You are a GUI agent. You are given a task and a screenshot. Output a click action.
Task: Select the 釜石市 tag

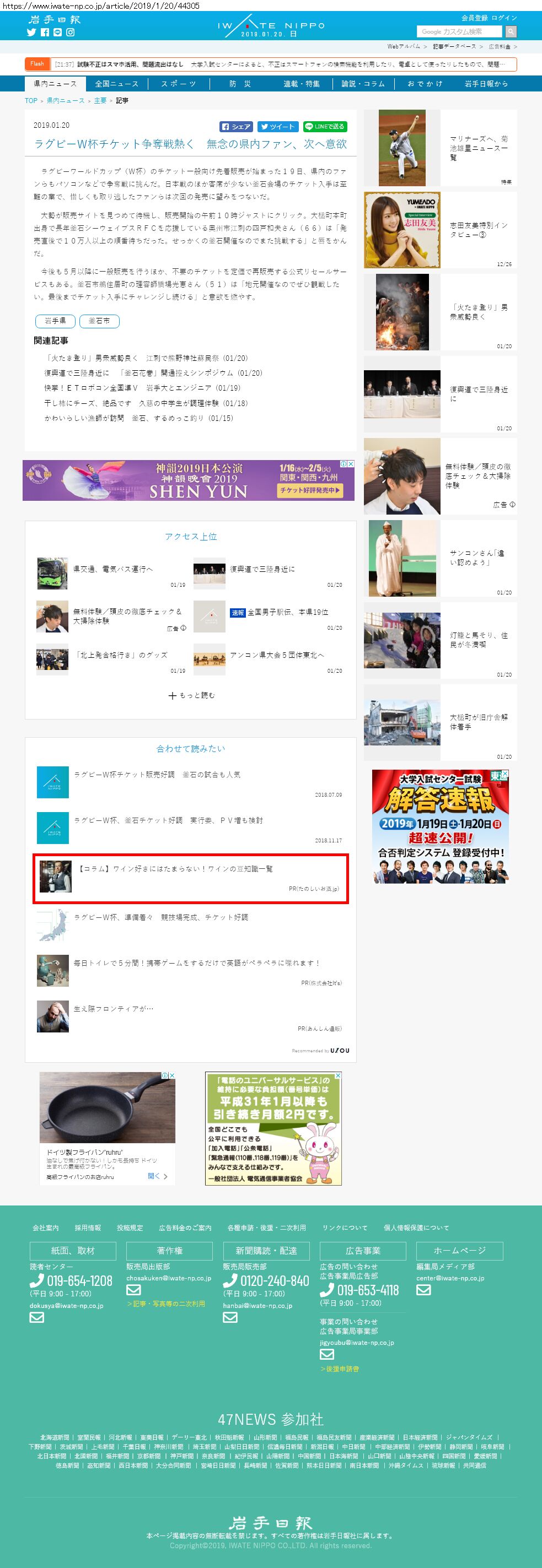pyautogui.click(x=99, y=321)
